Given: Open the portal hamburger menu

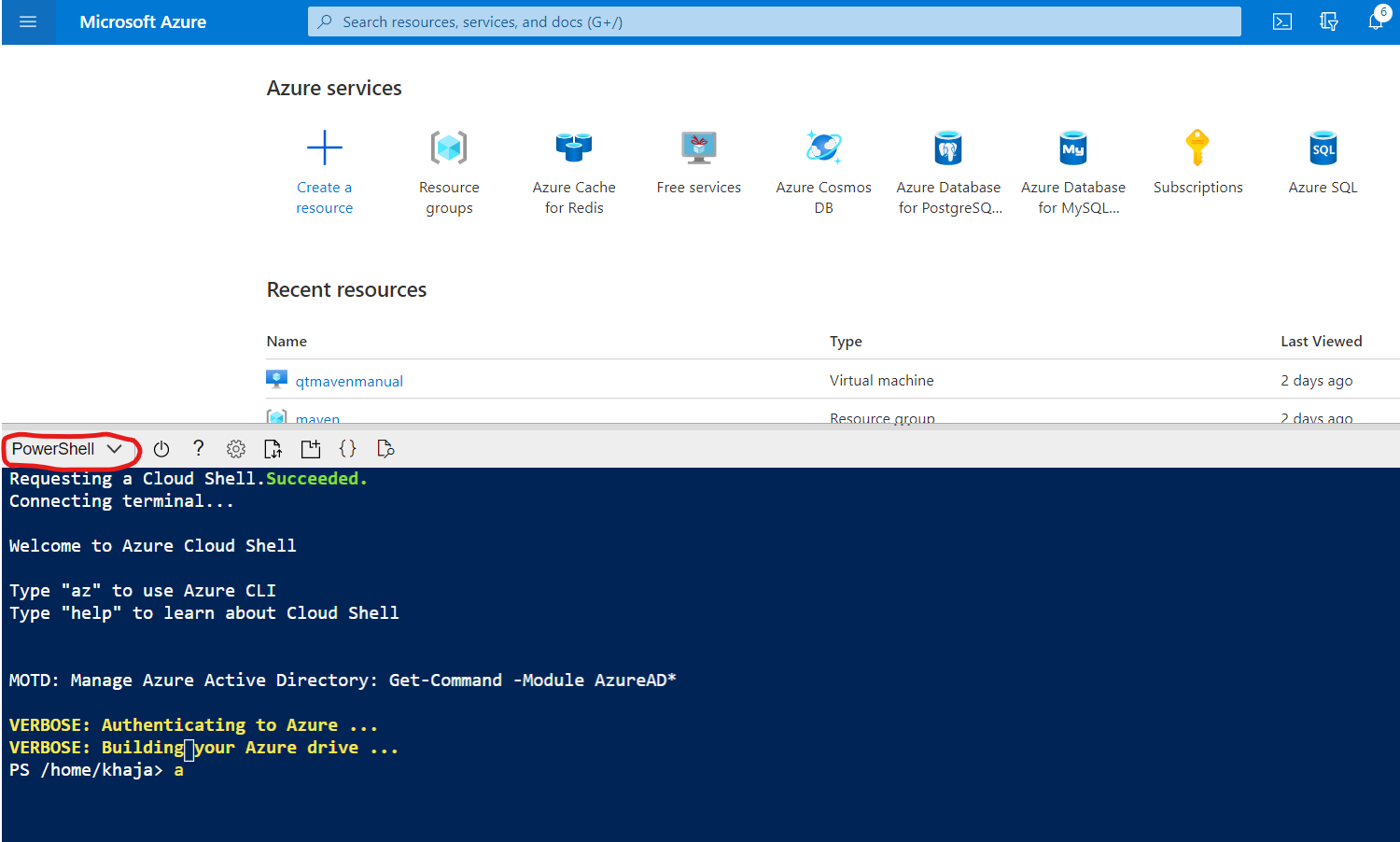Looking at the screenshot, I should (28, 21).
